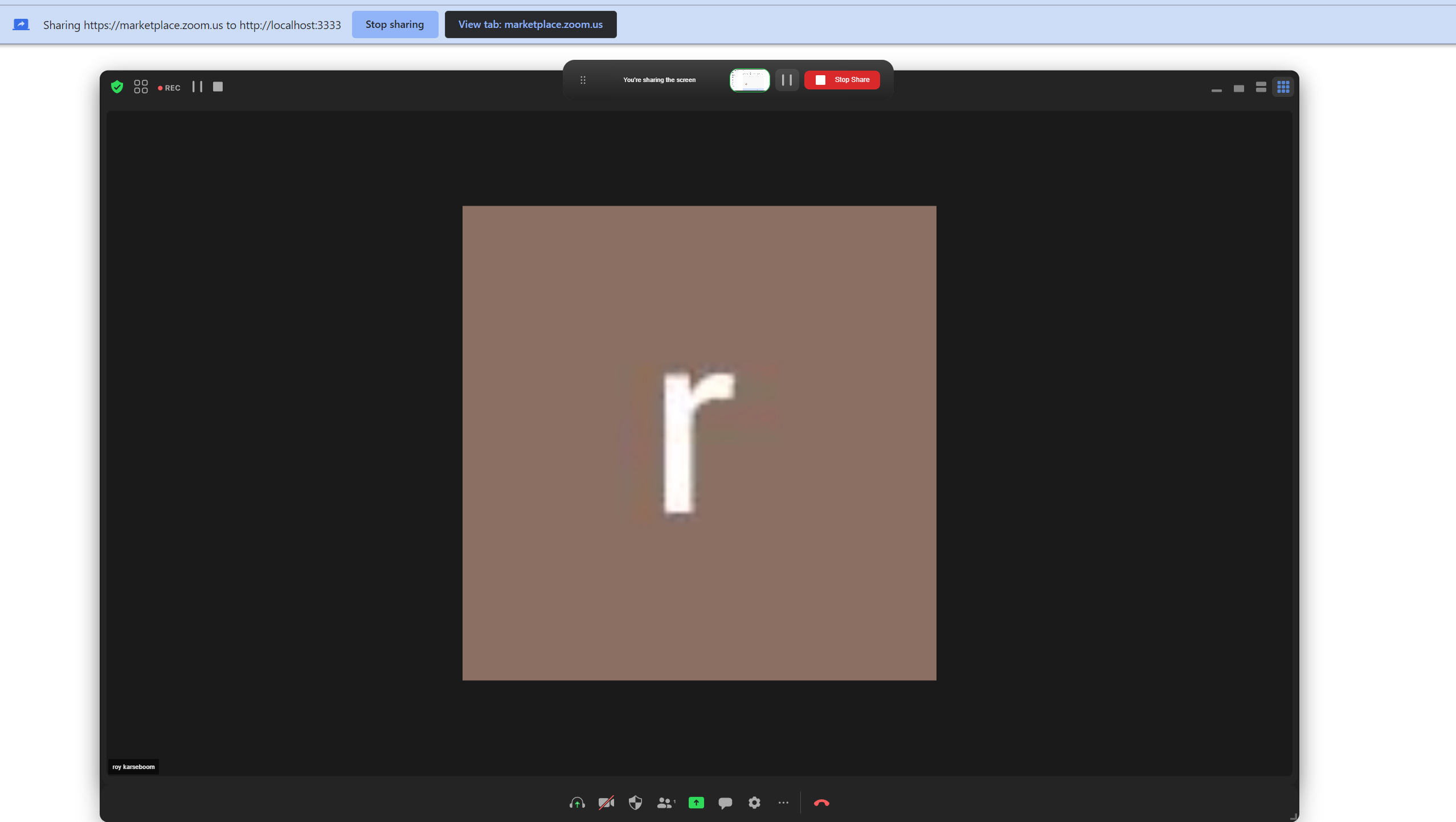Switch to the blue gallery grid view
This screenshot has width=1456, height=822.
1283,87
